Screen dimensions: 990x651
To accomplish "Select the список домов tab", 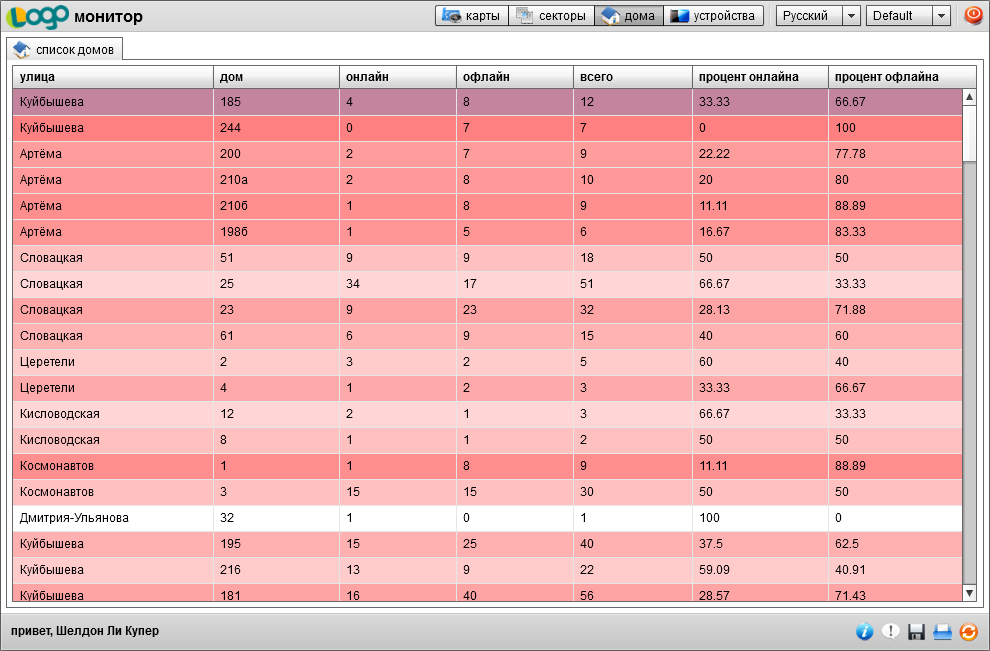I will 65,49.
